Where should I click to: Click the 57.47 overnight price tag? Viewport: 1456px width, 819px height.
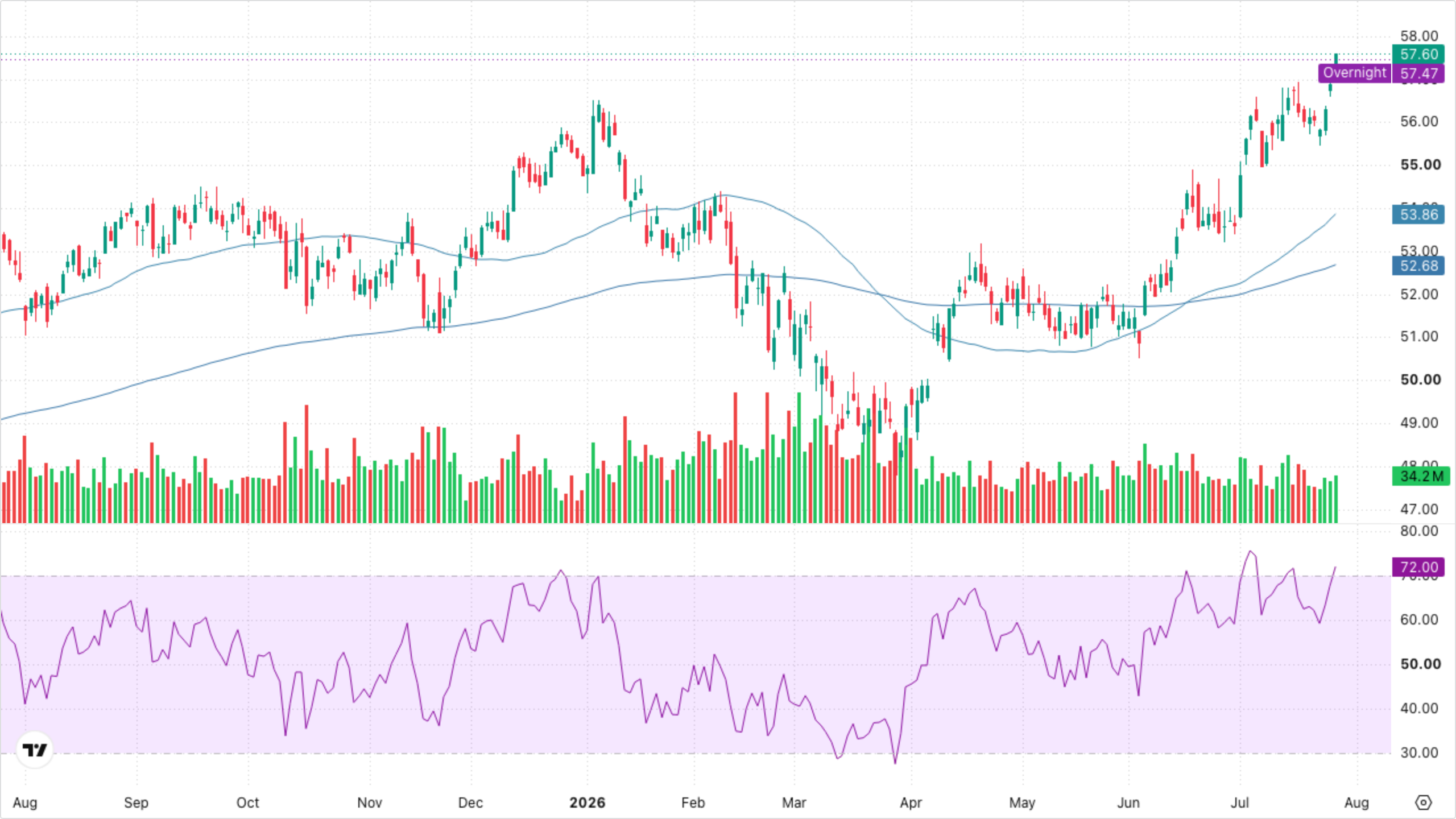1419,73
